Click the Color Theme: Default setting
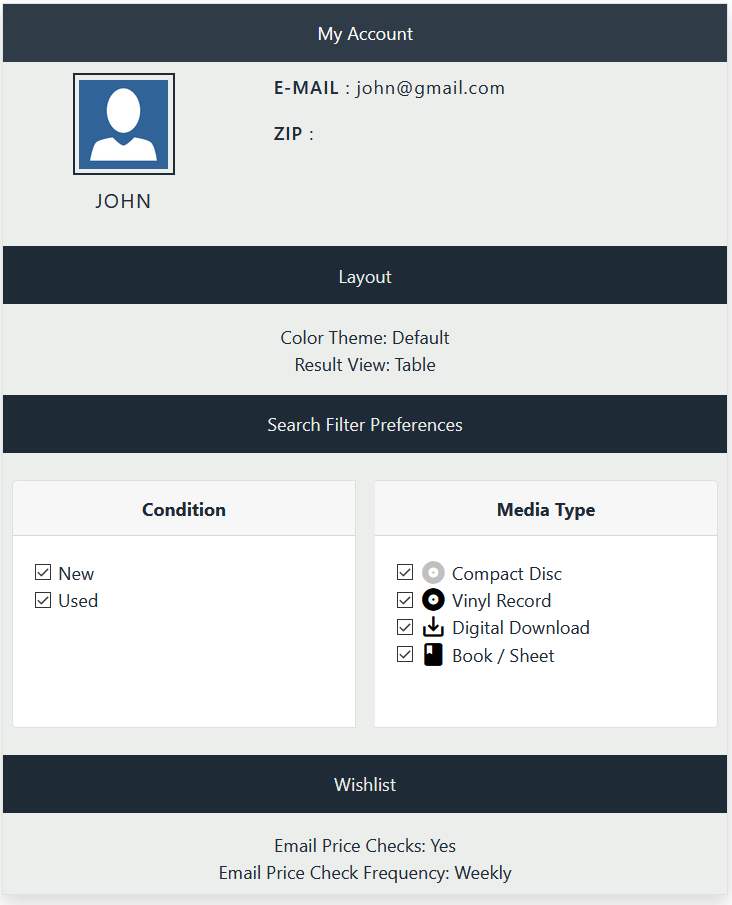The height and width of the screenshot is (905, 732). 365,338
